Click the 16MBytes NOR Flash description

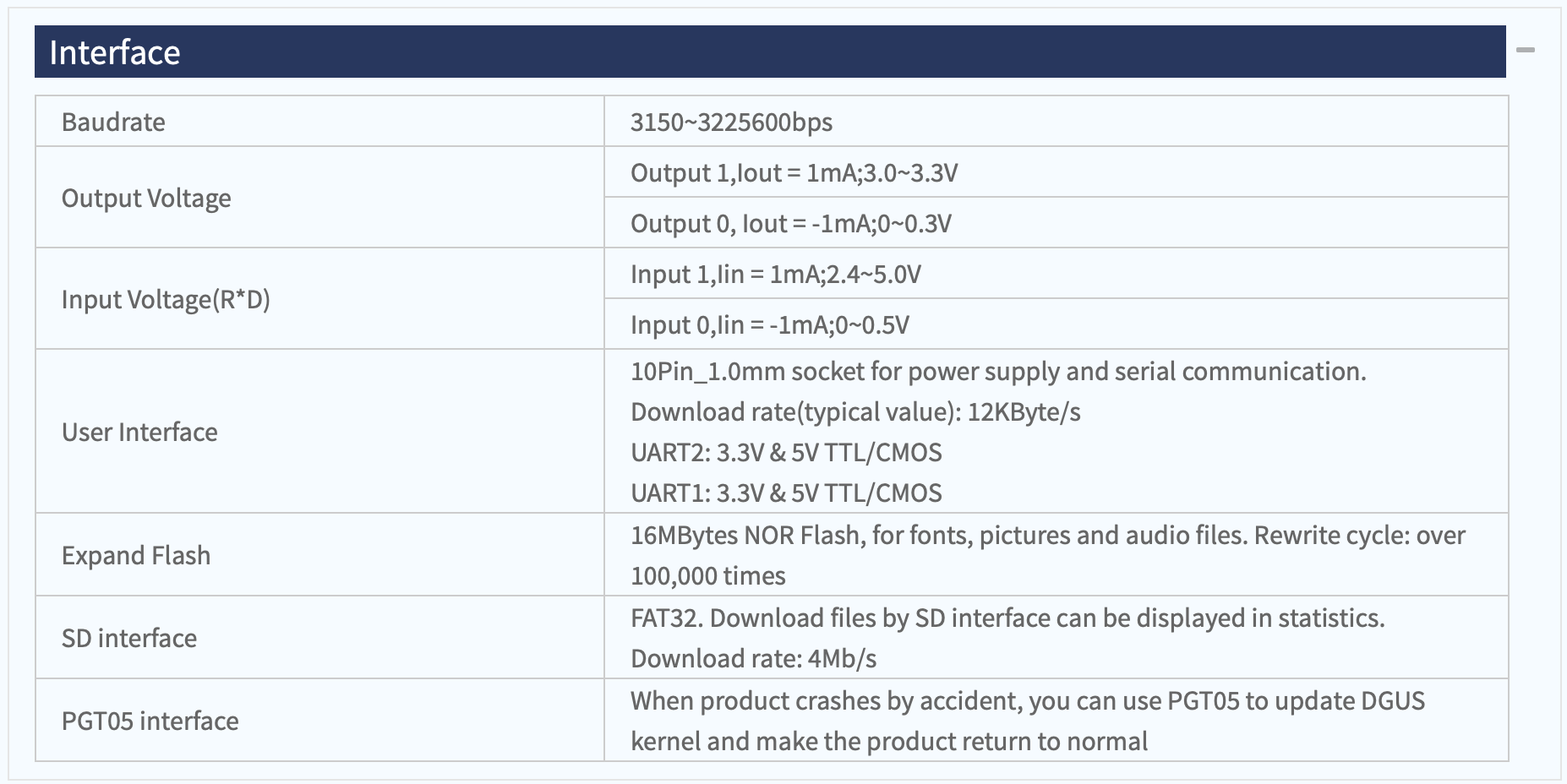[x=1047, y=535]
